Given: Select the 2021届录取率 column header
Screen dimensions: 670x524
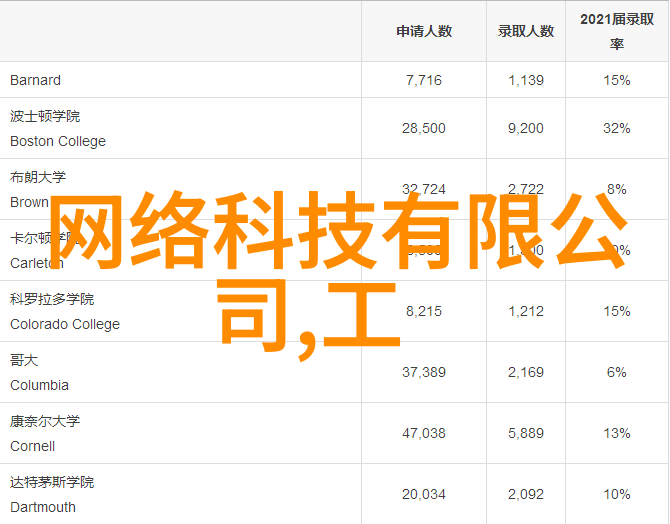Looking at the screenshot, I should 617,31.
